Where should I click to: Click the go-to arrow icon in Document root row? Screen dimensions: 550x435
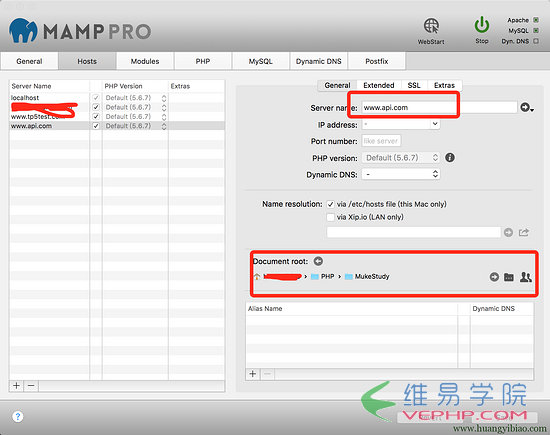coord(494,277)
